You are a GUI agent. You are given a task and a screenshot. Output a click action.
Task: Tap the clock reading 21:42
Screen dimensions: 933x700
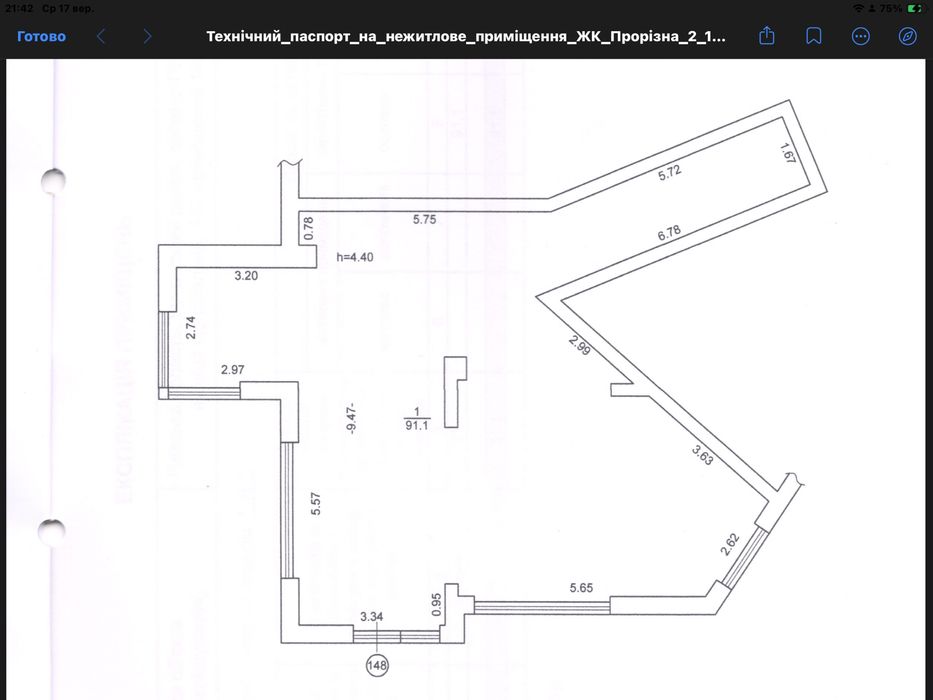[18, 8]
